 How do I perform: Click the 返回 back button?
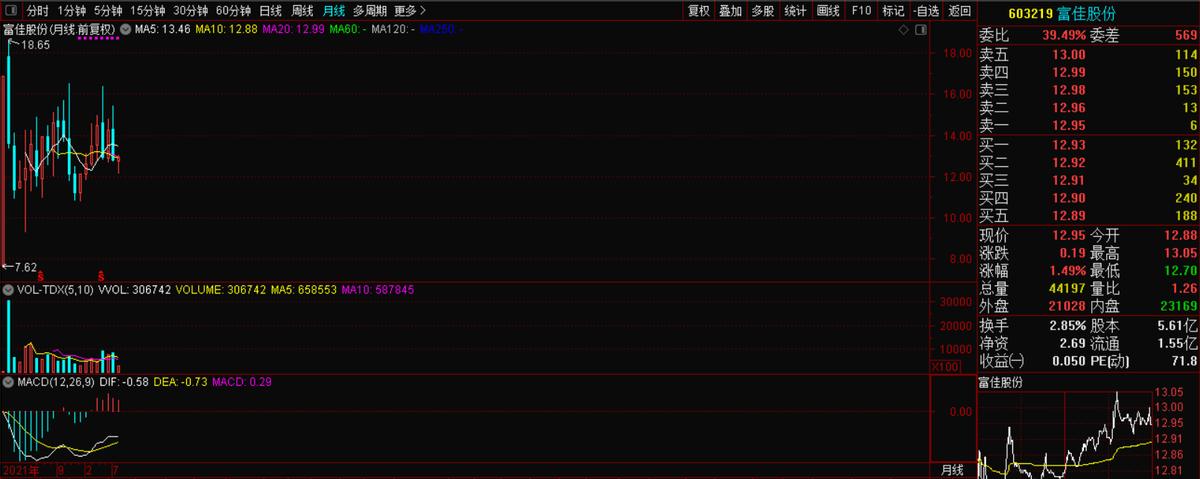point(959,11)
